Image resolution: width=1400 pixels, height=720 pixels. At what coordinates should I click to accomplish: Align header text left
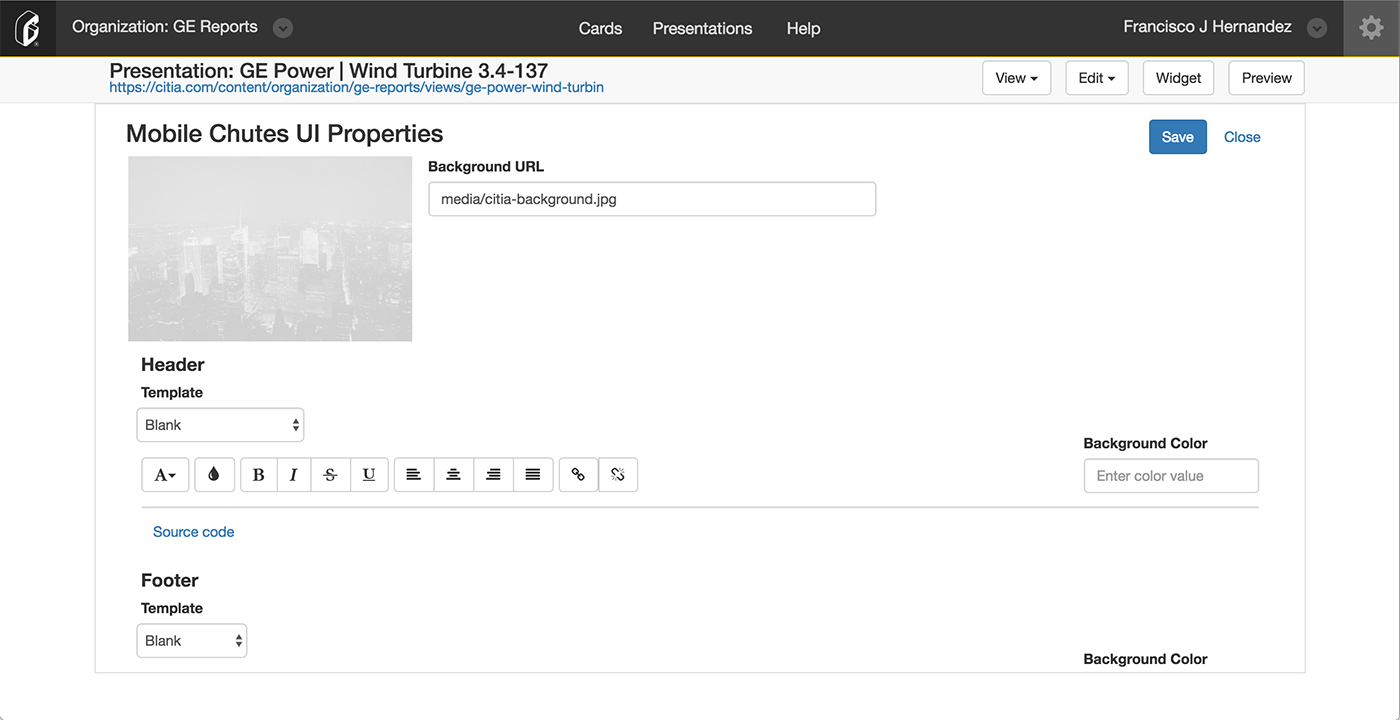[414, 475]
